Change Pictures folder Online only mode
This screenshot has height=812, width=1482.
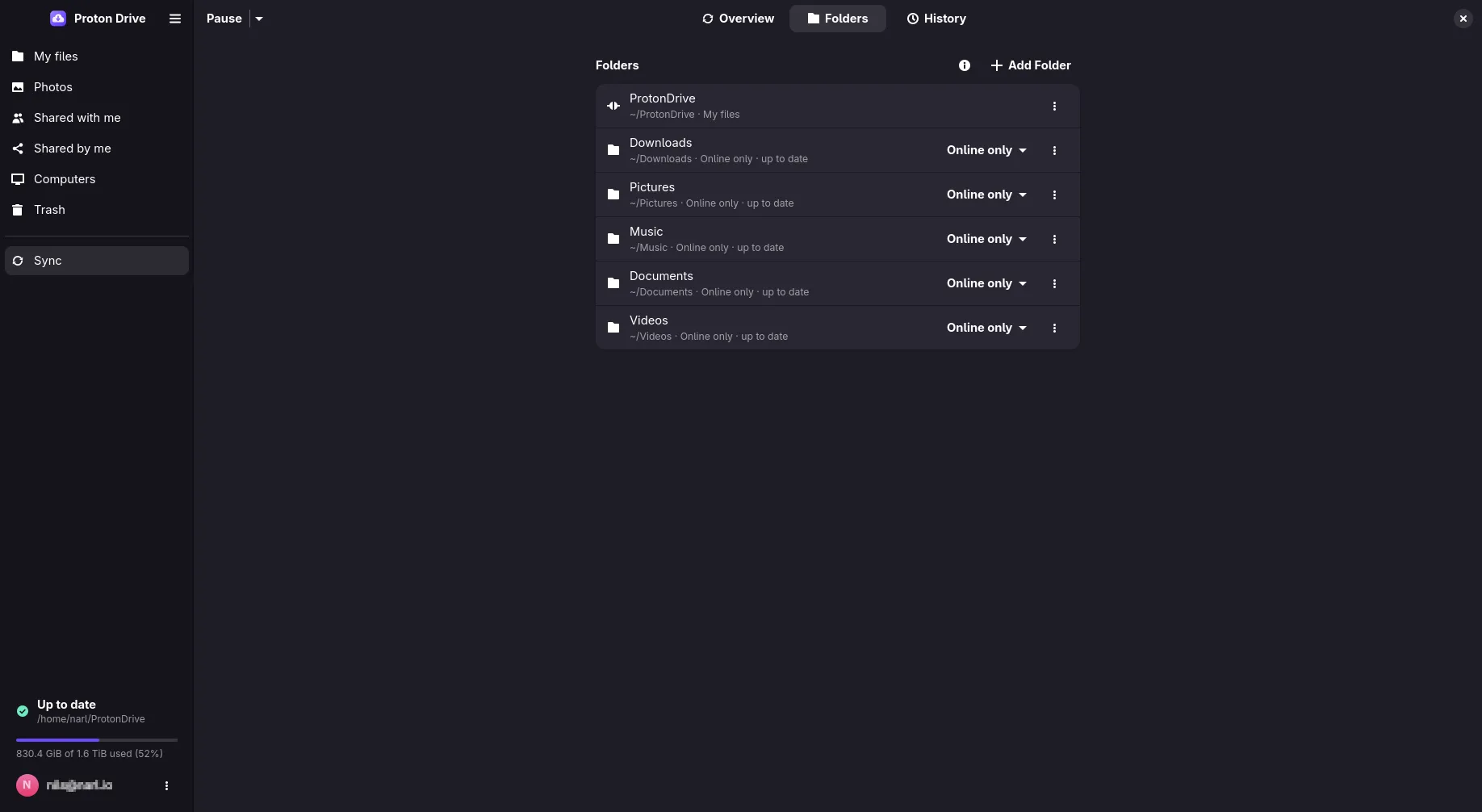point(986,195)
